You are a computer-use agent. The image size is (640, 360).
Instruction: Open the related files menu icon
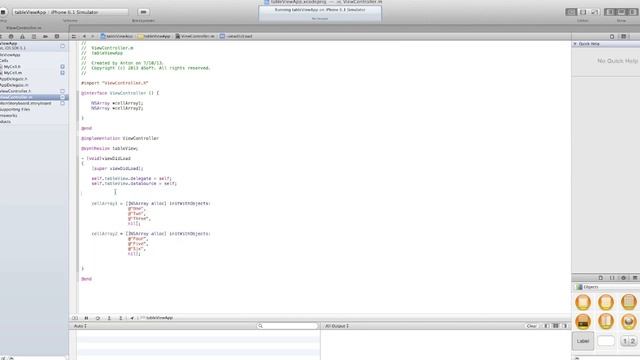point(74,36)
